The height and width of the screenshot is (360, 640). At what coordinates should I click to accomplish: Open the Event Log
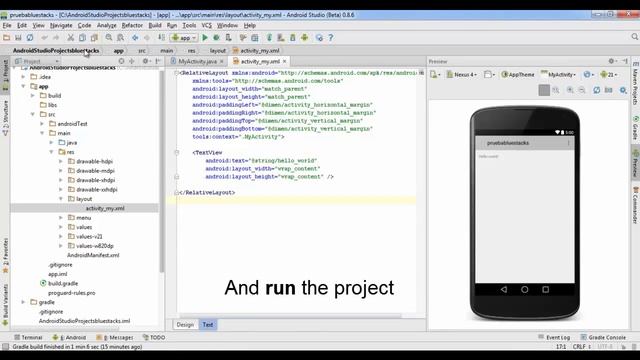point(554,338)
